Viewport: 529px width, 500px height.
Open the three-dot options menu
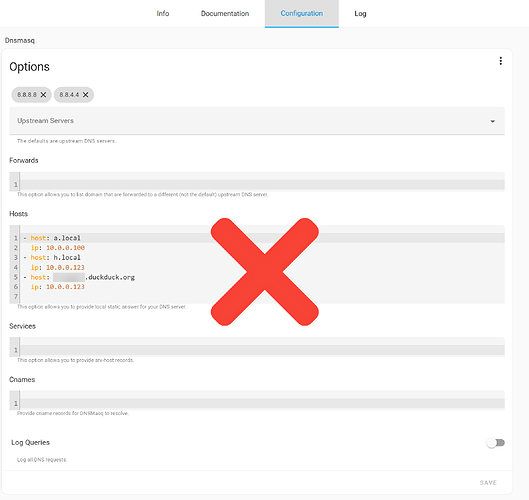[500, 61]
